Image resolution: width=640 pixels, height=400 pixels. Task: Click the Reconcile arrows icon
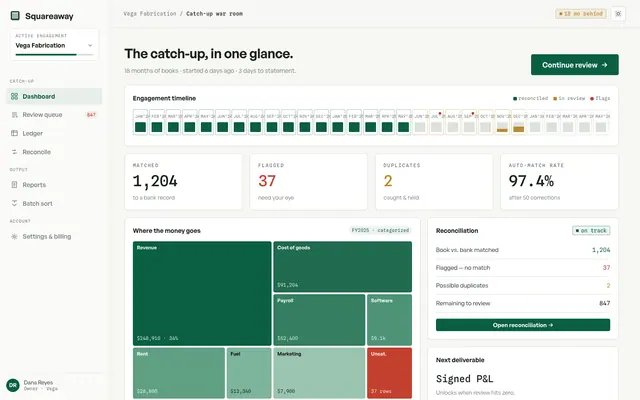click(14, 152)
